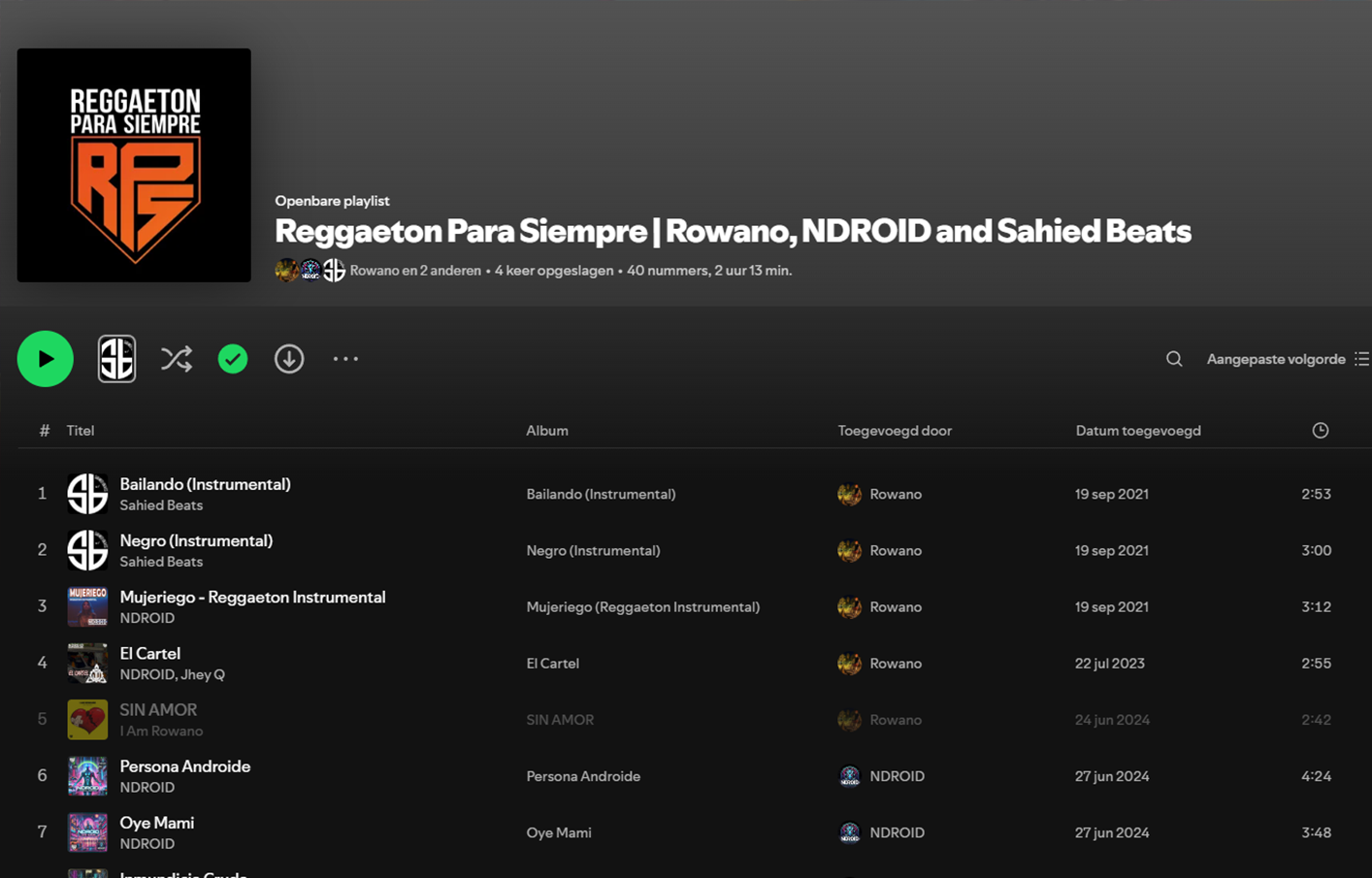This screenshot has width=1372, height=878.
Task: Click the Persona Androide cover art
Action: click(x=87, y=775)
